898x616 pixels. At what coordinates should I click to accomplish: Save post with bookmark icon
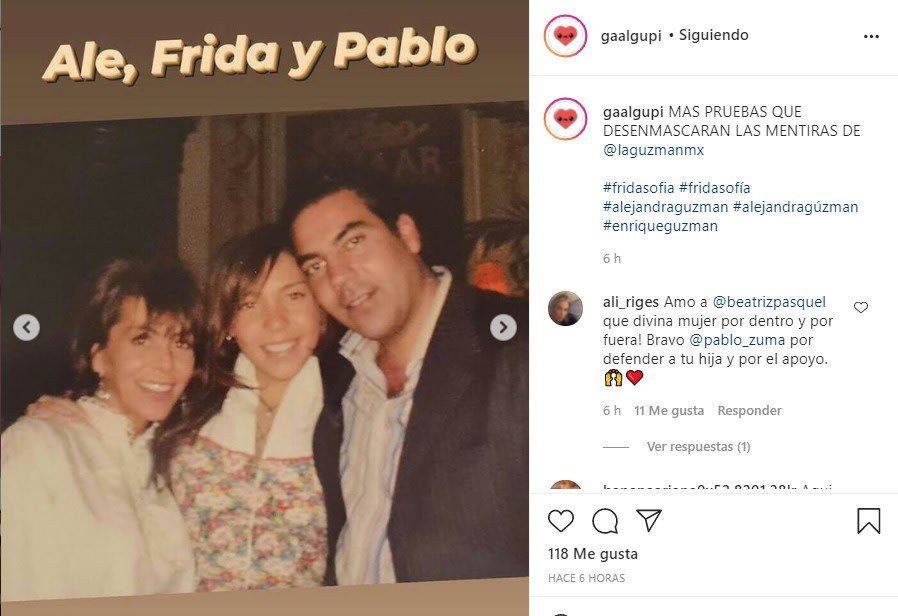coord(868,521)
